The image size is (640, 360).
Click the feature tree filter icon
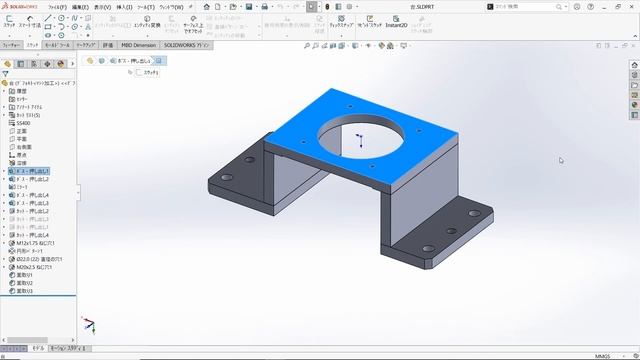[5, 74]
